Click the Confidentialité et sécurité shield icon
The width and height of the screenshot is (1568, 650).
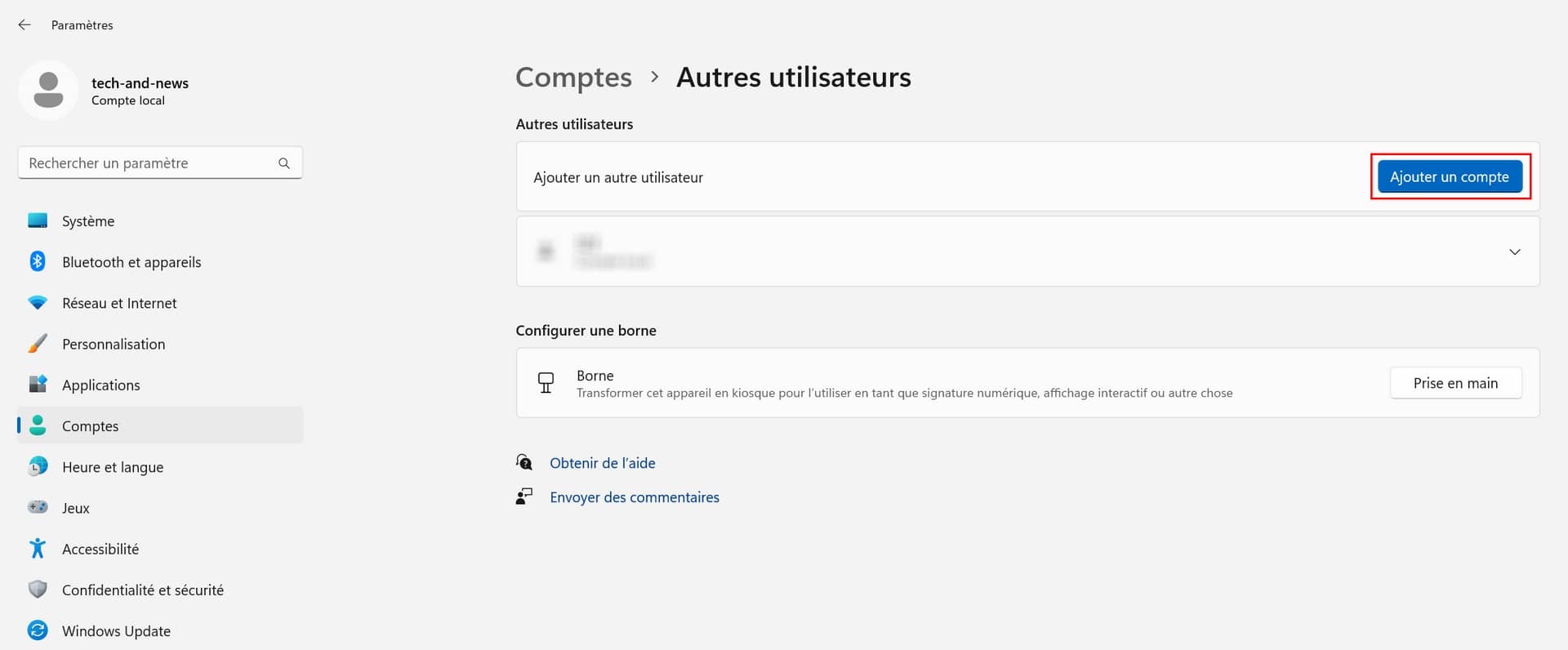pyautogui.click(x=38, y=589)
